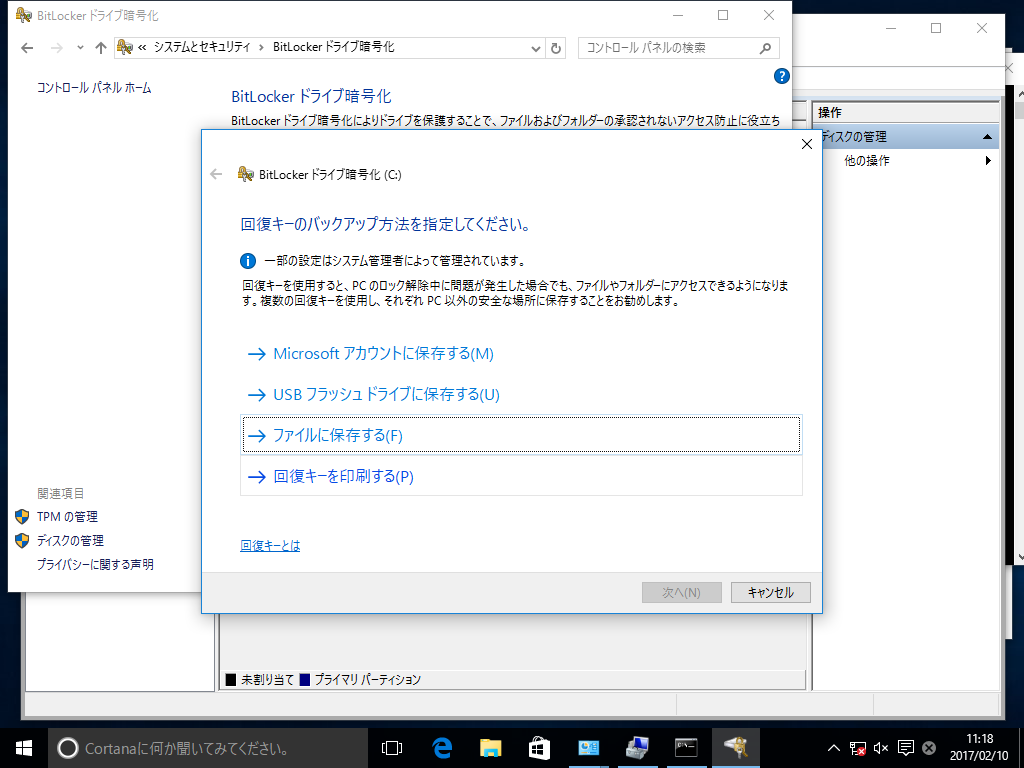This screenshot has height=768, width=1024.
Task: Open the Action Center notifications icon
Action: click(x=906, y=748)
